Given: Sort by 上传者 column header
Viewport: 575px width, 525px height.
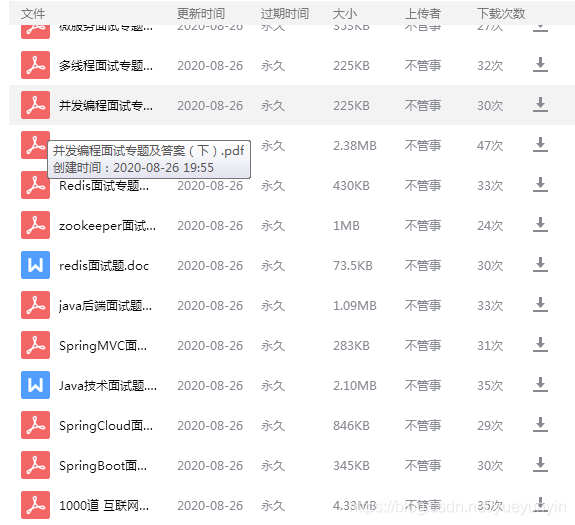Looking at the screenshot, I should [x=422, y=14].
